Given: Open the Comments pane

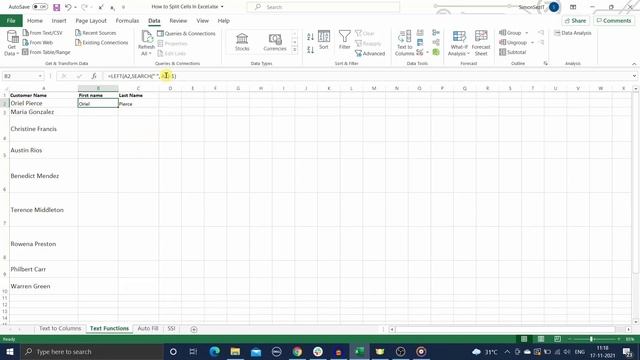Looking at the screenshot, I should (x=614, y=20).
